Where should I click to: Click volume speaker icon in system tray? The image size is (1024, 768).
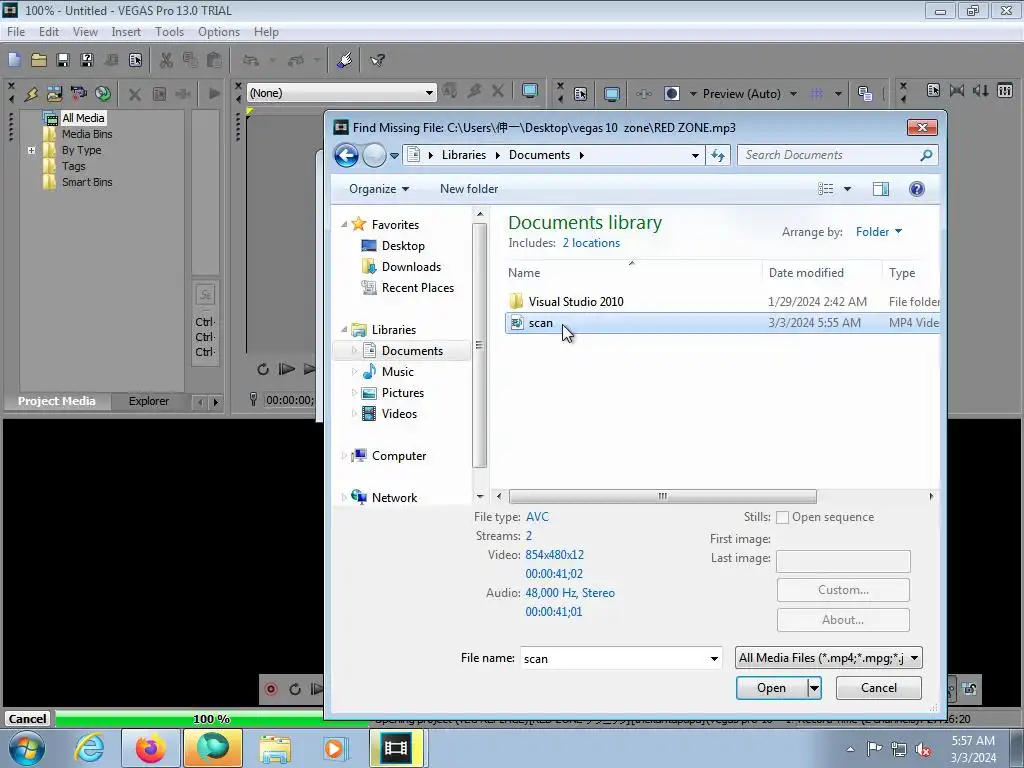click(x=923, y=749)
